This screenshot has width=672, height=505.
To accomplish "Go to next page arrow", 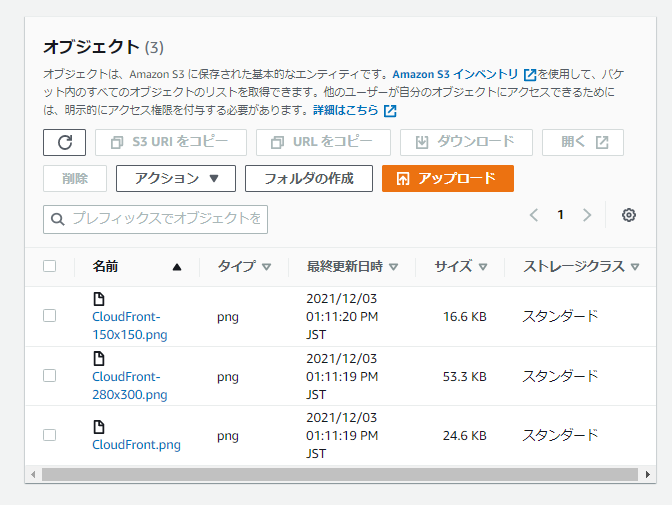I will [x=587, y=215].
